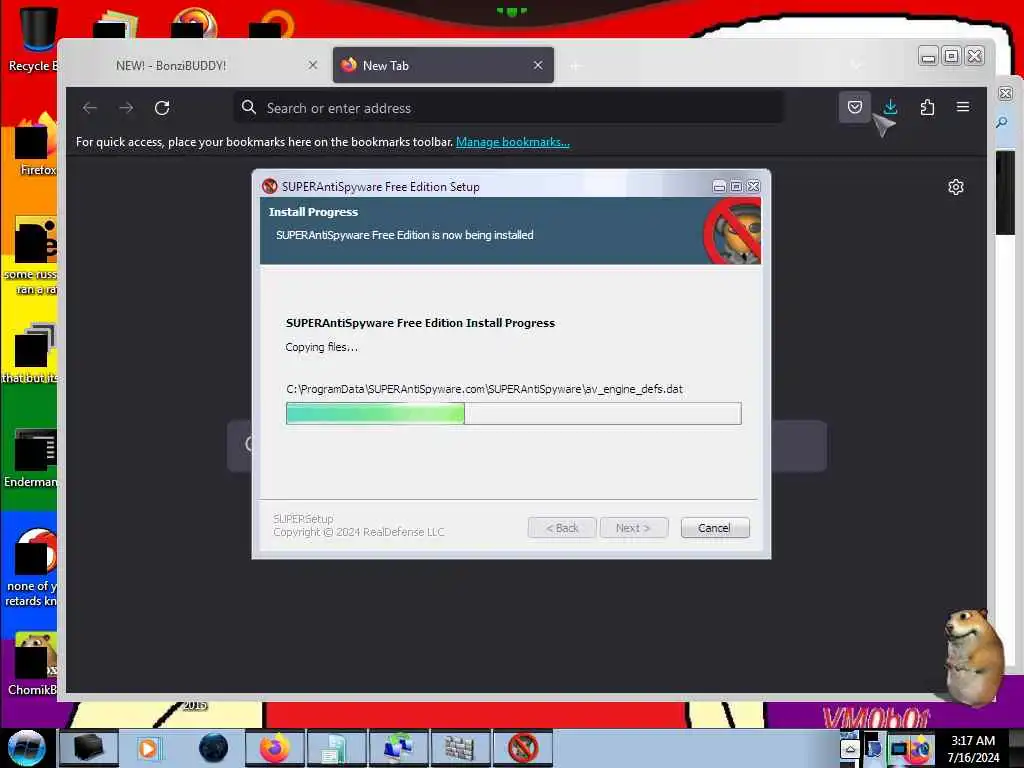The height and width of the screenshot is (768, 1024).
Task: Open the Manage bookmarks link
Action: 513,142
